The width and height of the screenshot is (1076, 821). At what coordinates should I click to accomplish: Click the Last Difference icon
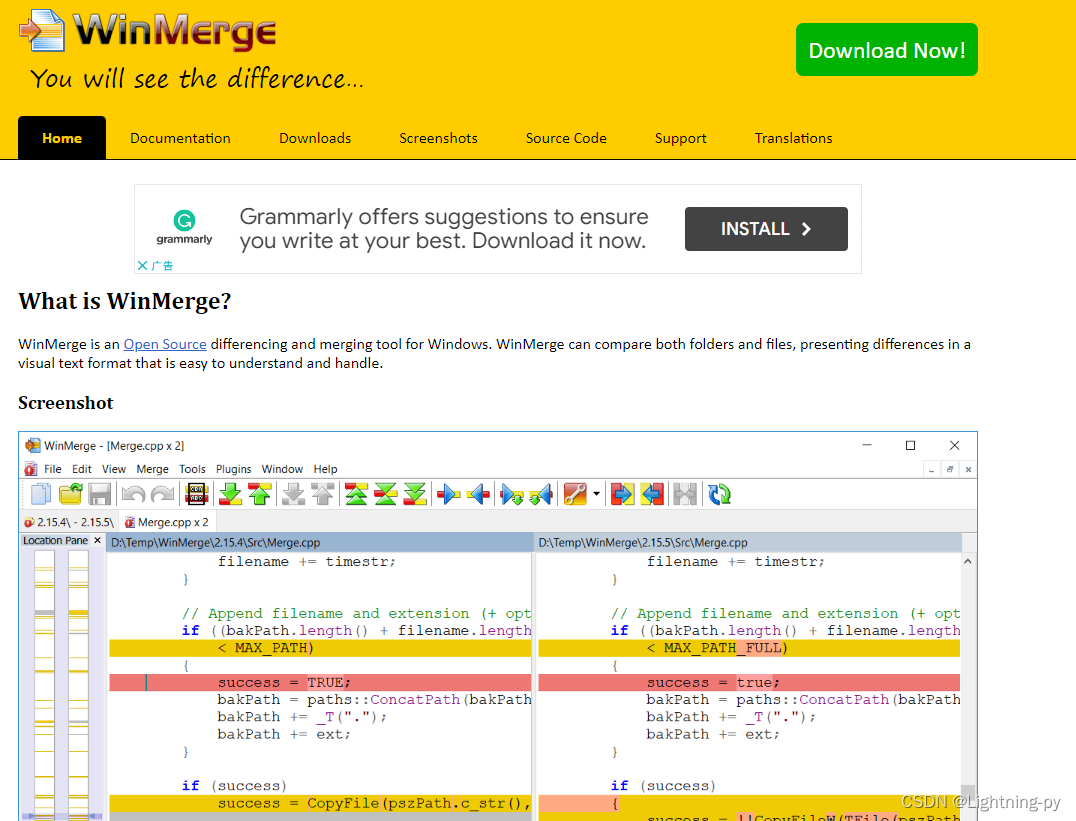click(415, 494)
